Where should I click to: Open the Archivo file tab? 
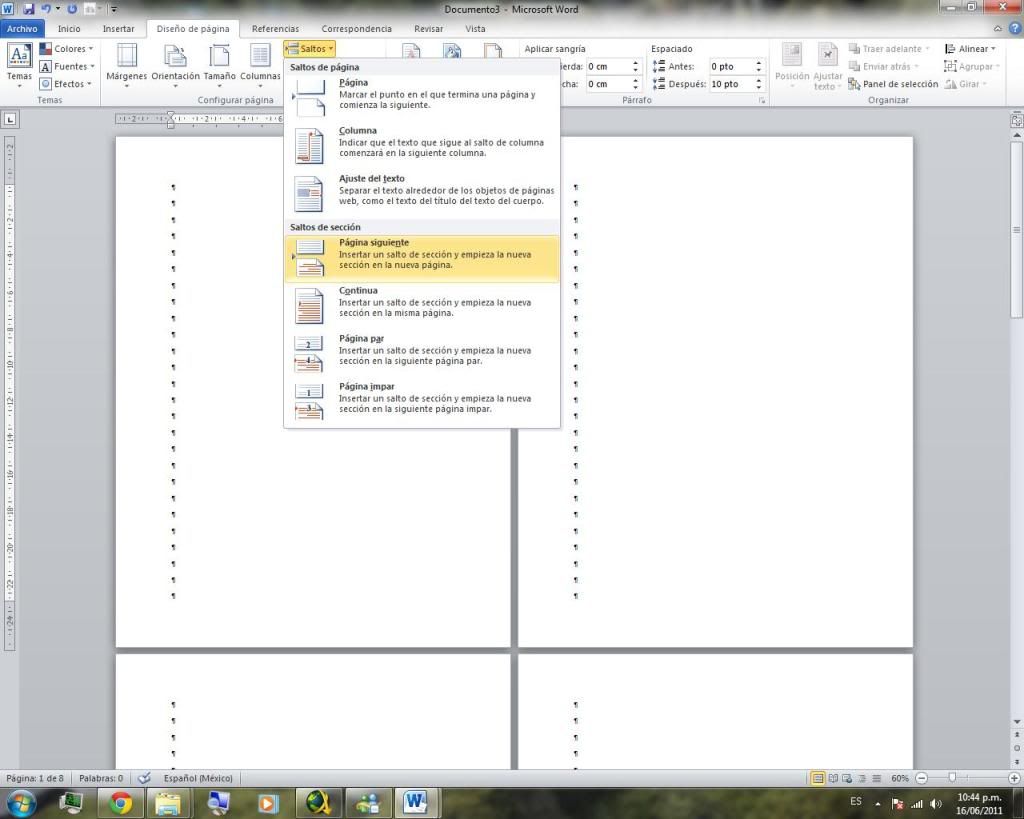point(22,29)
